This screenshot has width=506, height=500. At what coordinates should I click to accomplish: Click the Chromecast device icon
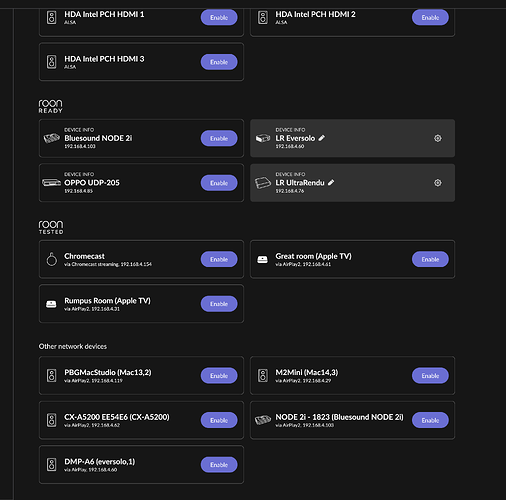(52, 259)
